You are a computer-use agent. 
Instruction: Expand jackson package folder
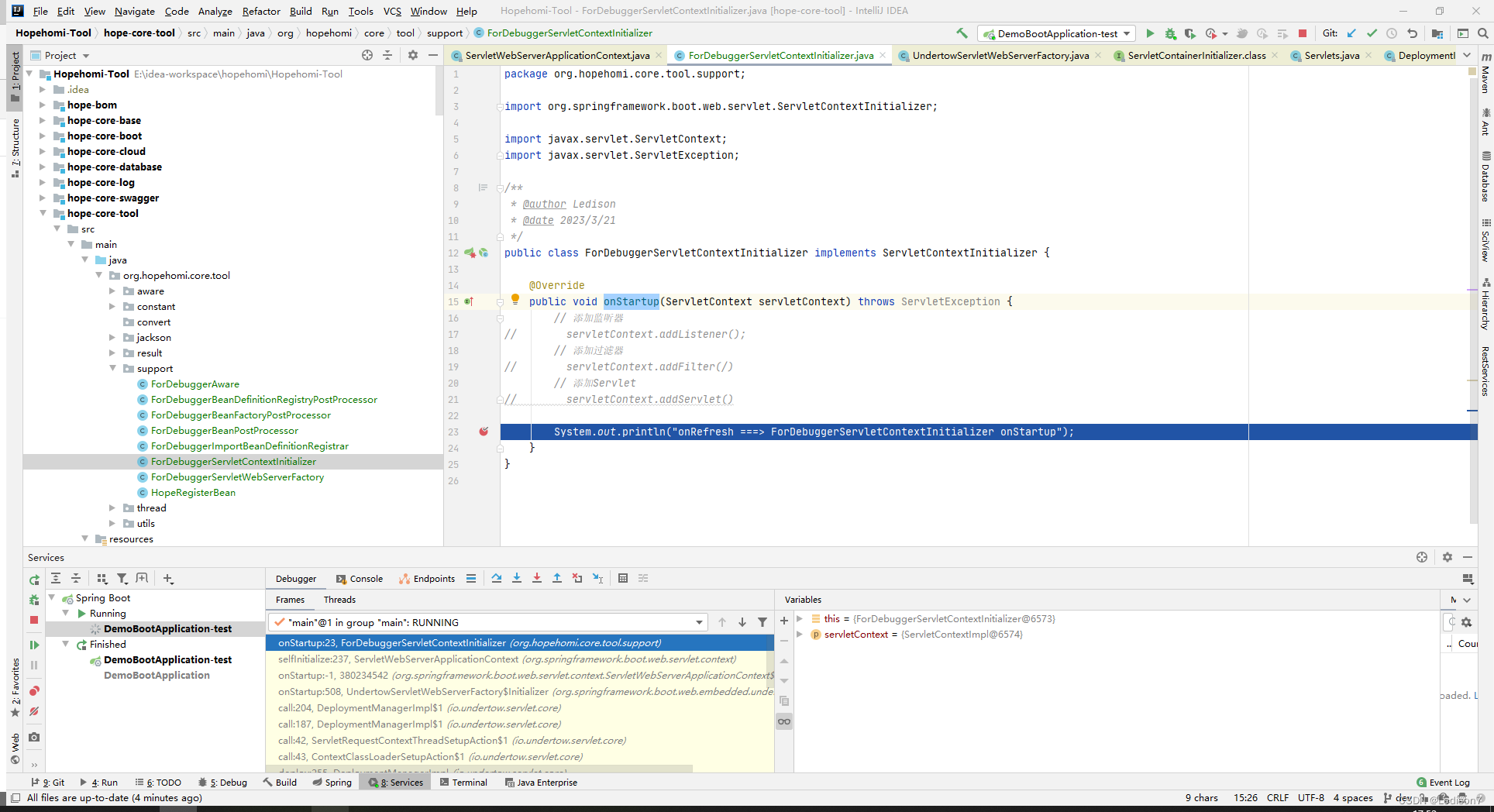click(112, 337)
